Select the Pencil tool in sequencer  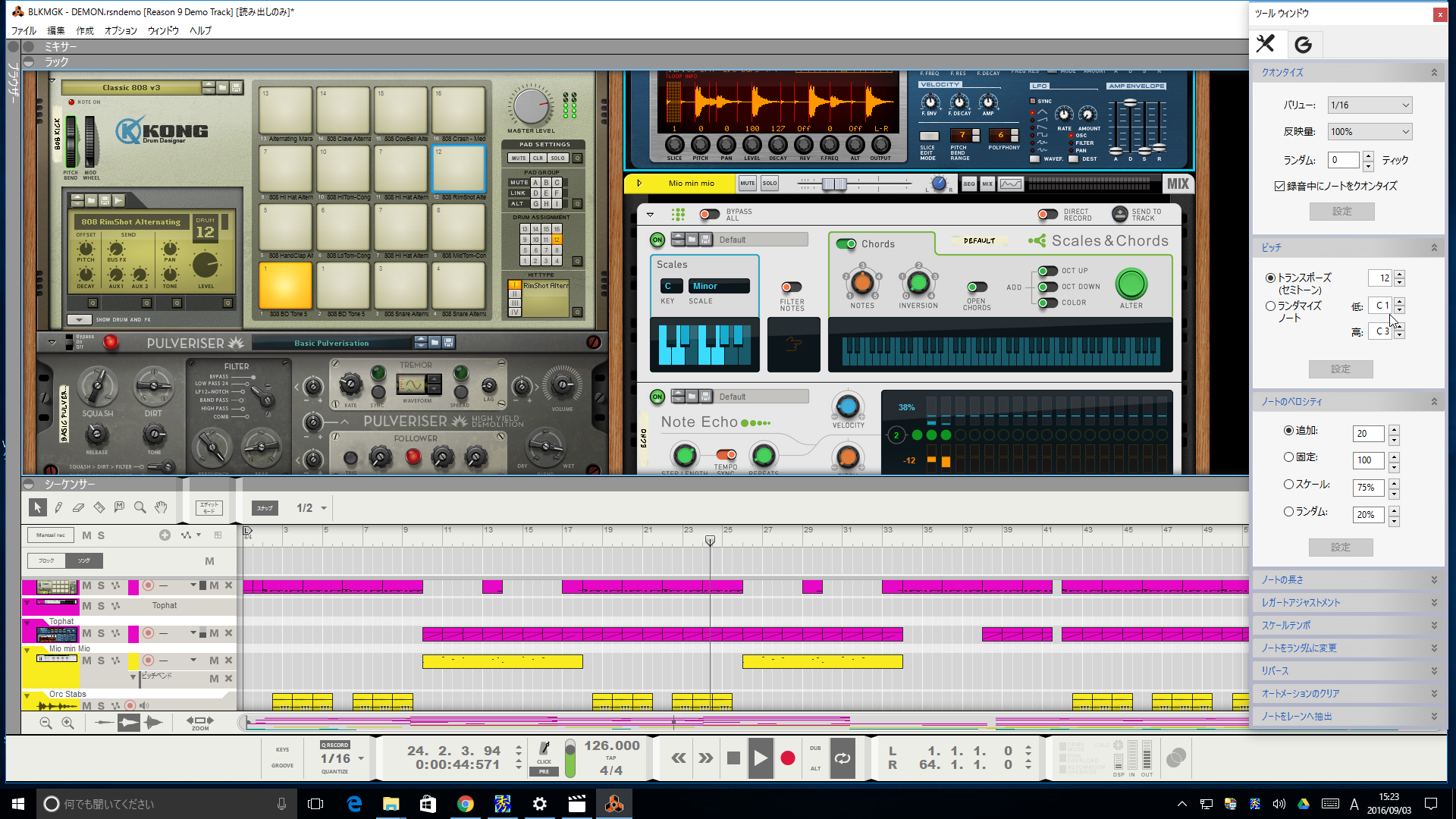(x=58, y=507)
